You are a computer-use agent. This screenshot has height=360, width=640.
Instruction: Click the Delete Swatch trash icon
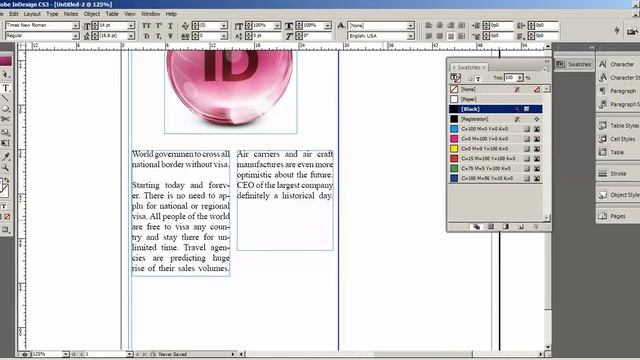coord(536,227)
